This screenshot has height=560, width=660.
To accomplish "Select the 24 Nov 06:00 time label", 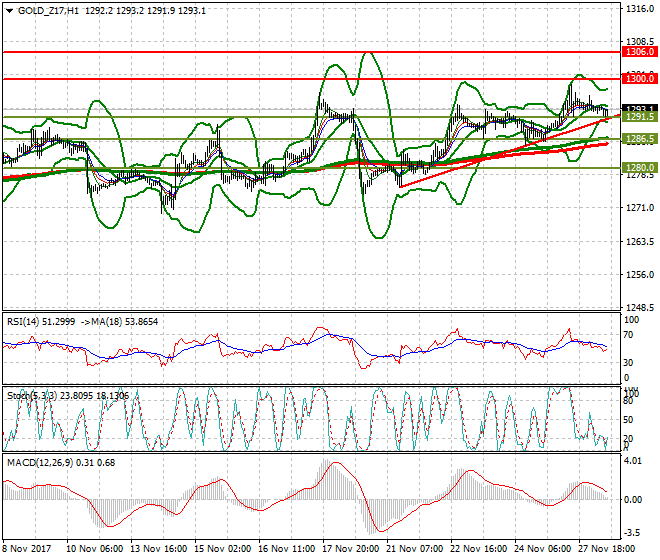I will click(543, 549).
